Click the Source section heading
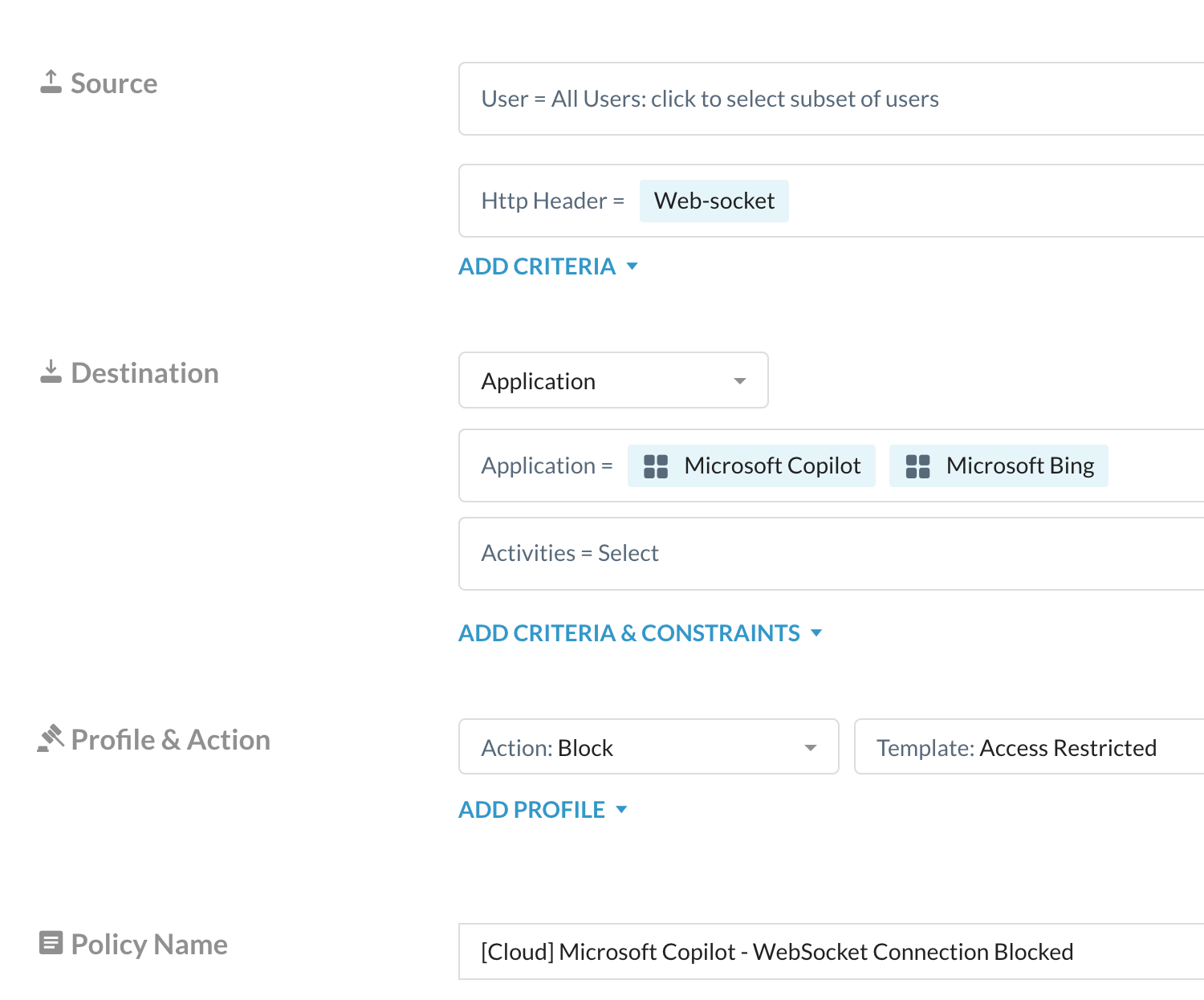 [114, 83]
